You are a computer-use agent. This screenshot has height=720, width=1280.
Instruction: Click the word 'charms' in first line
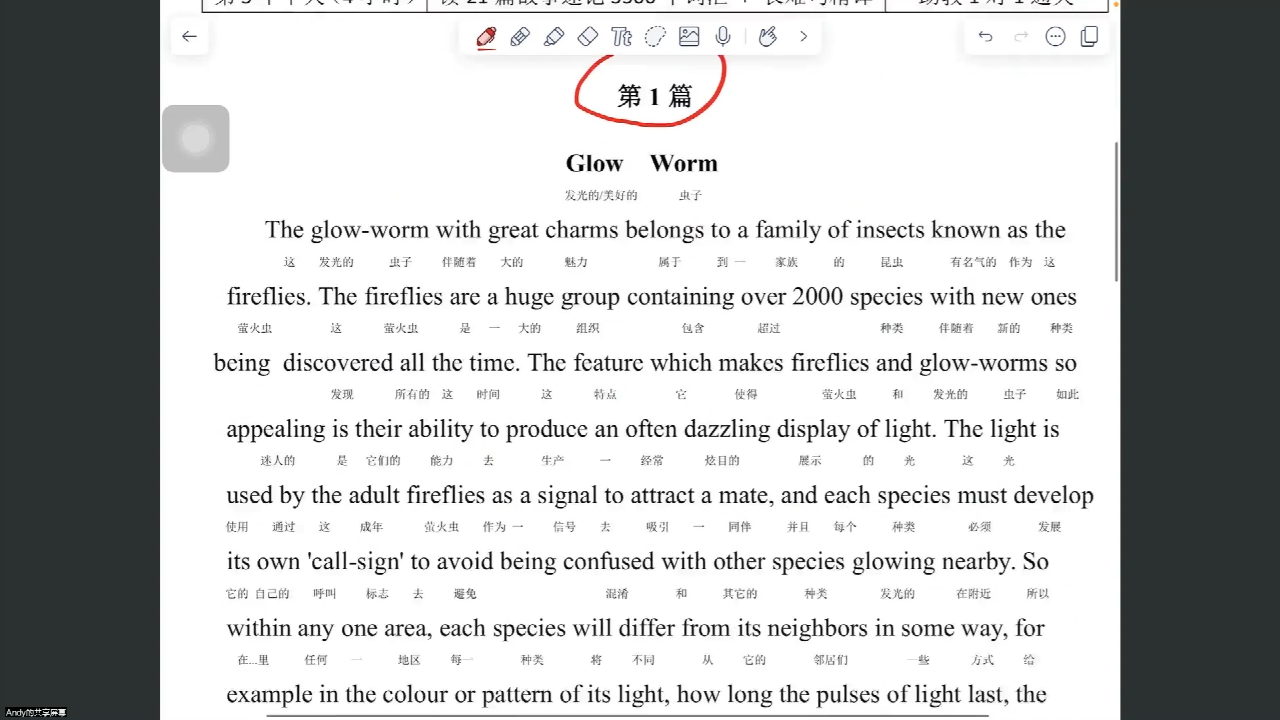(x=582, y=230)
